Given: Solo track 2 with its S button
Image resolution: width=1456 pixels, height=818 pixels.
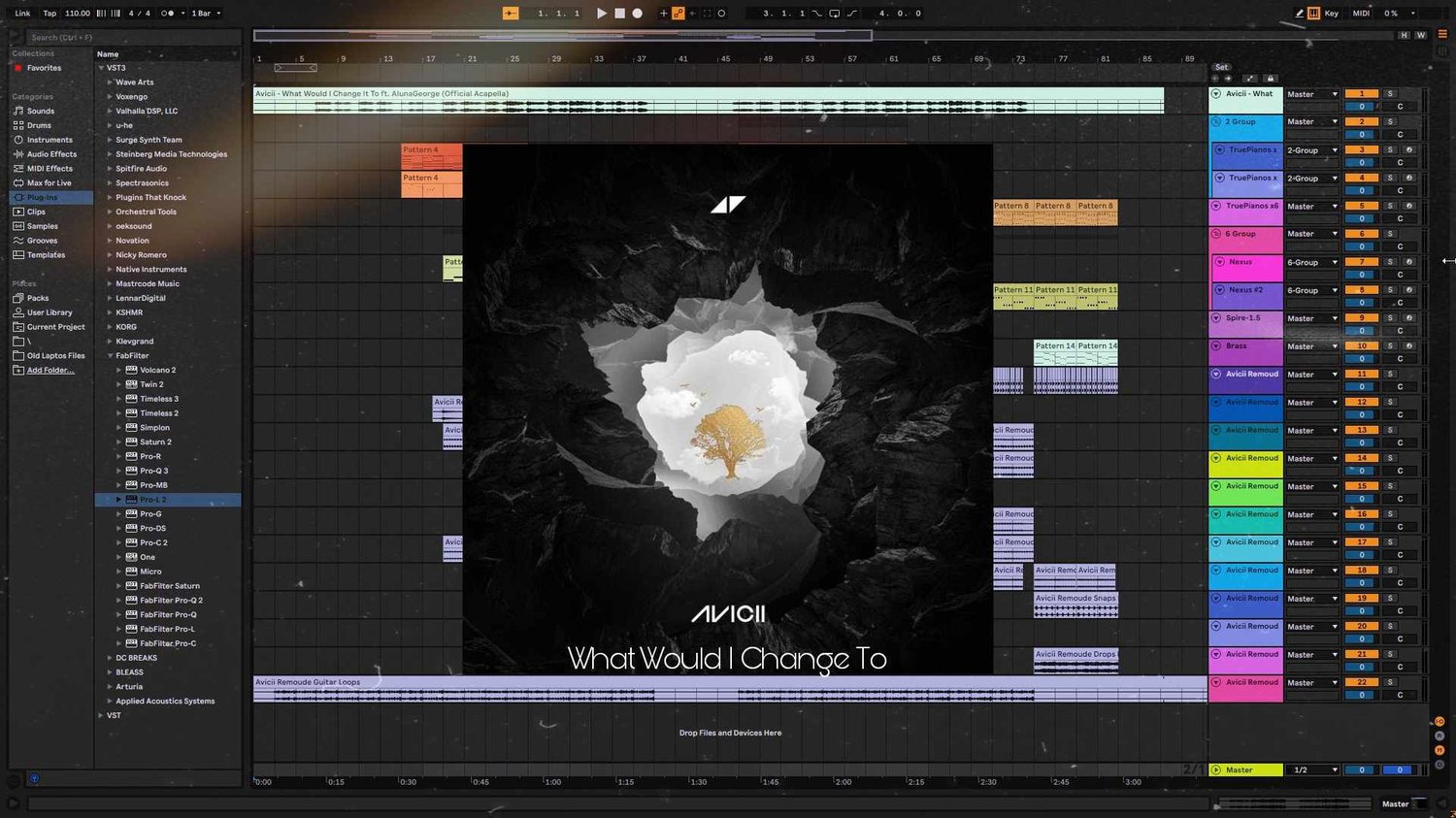Looking at the screenshot, I should 1390,122.
